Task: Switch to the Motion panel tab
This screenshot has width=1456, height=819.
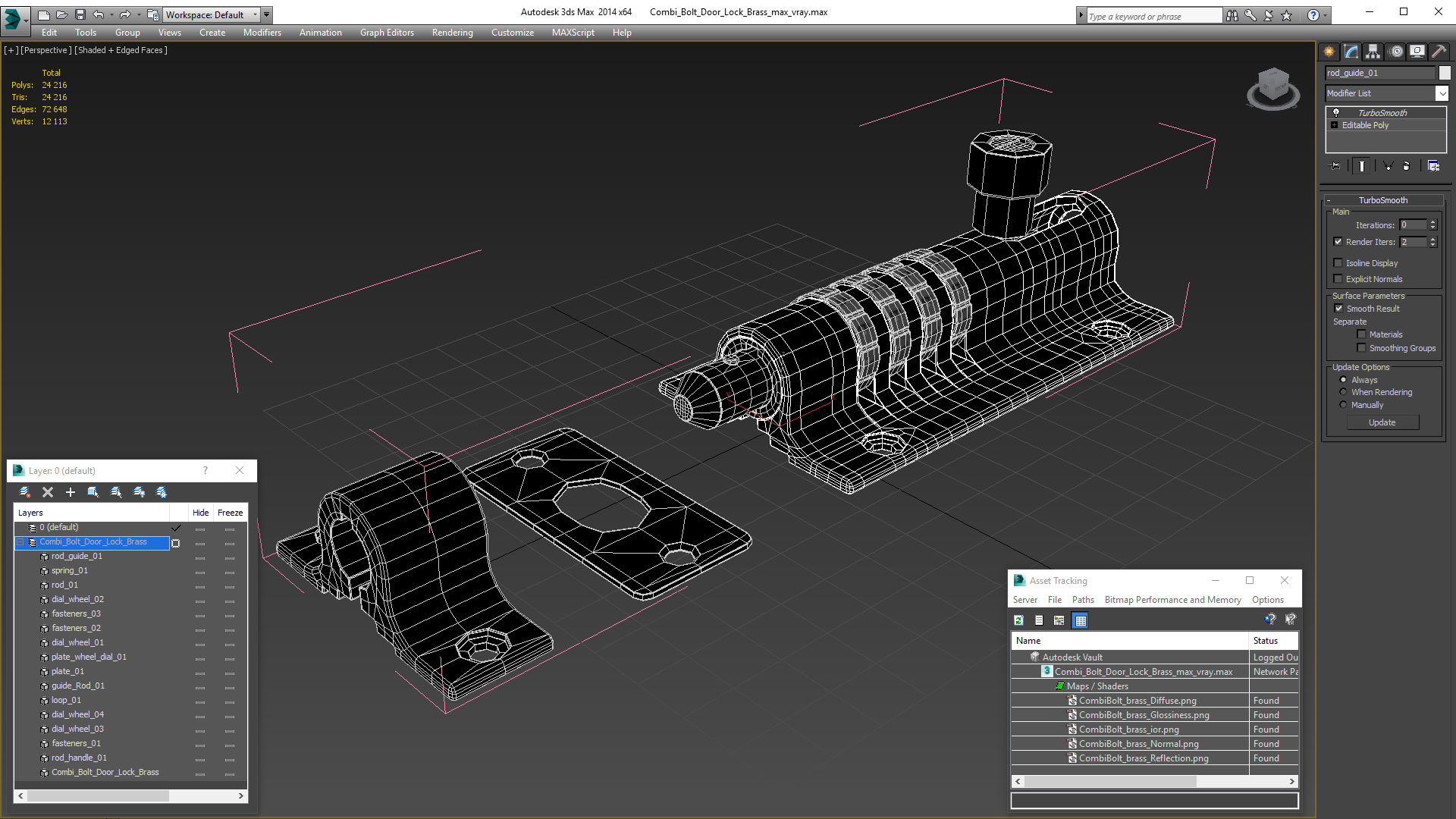Action: pyautogui.click(x=1396, y=52)
